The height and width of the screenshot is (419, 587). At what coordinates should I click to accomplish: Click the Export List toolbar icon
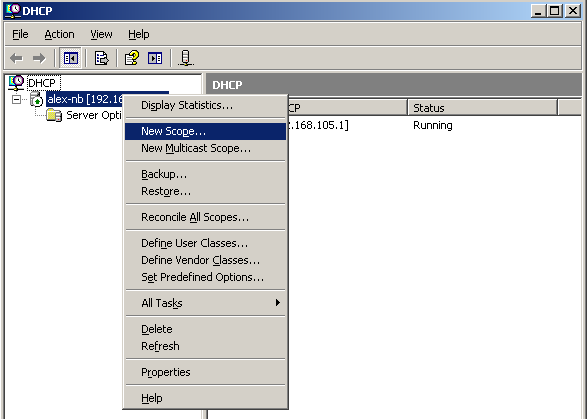click(x=101, y=58)
